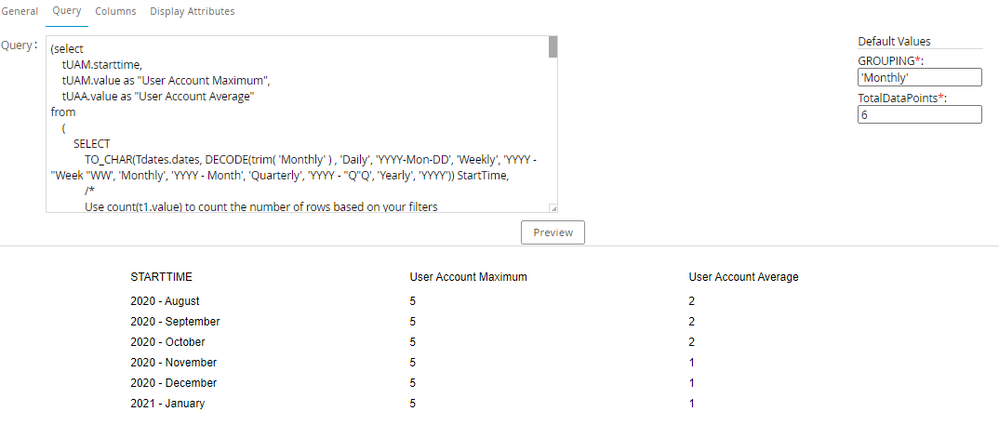Viewport: 999px width, 437px height.
Task: Select the 2020 - October row
Action: click(168, 342)
